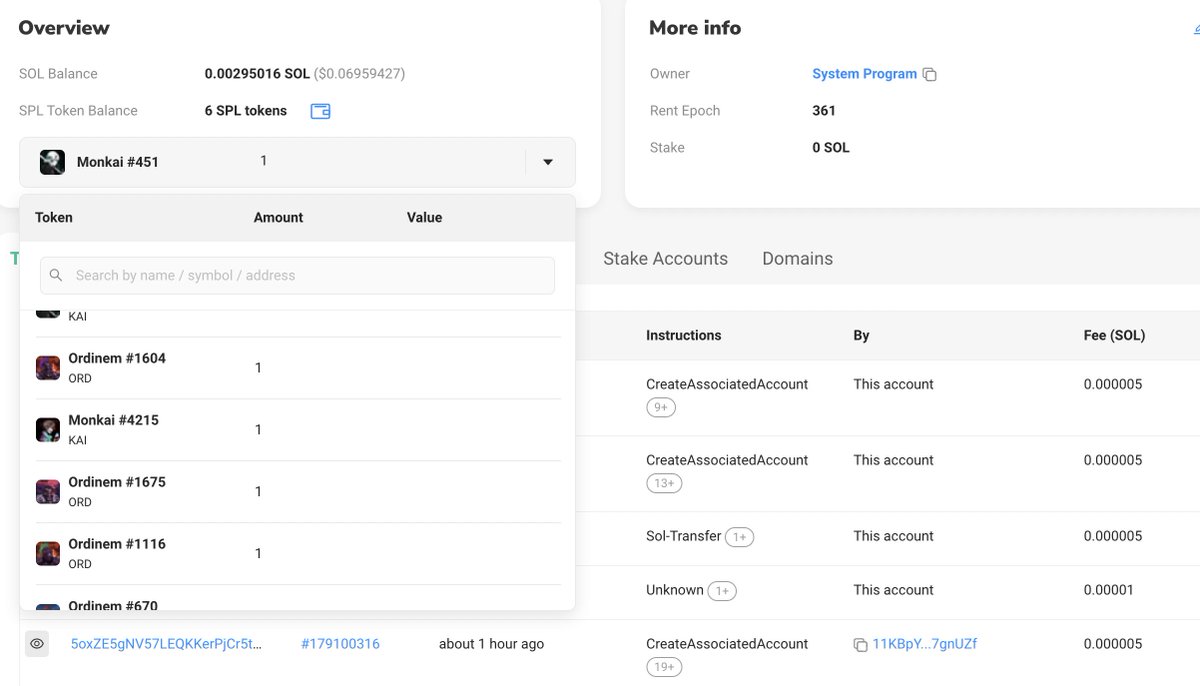Open the Monkai #4215 token thumbnail

tap(48, 430)
